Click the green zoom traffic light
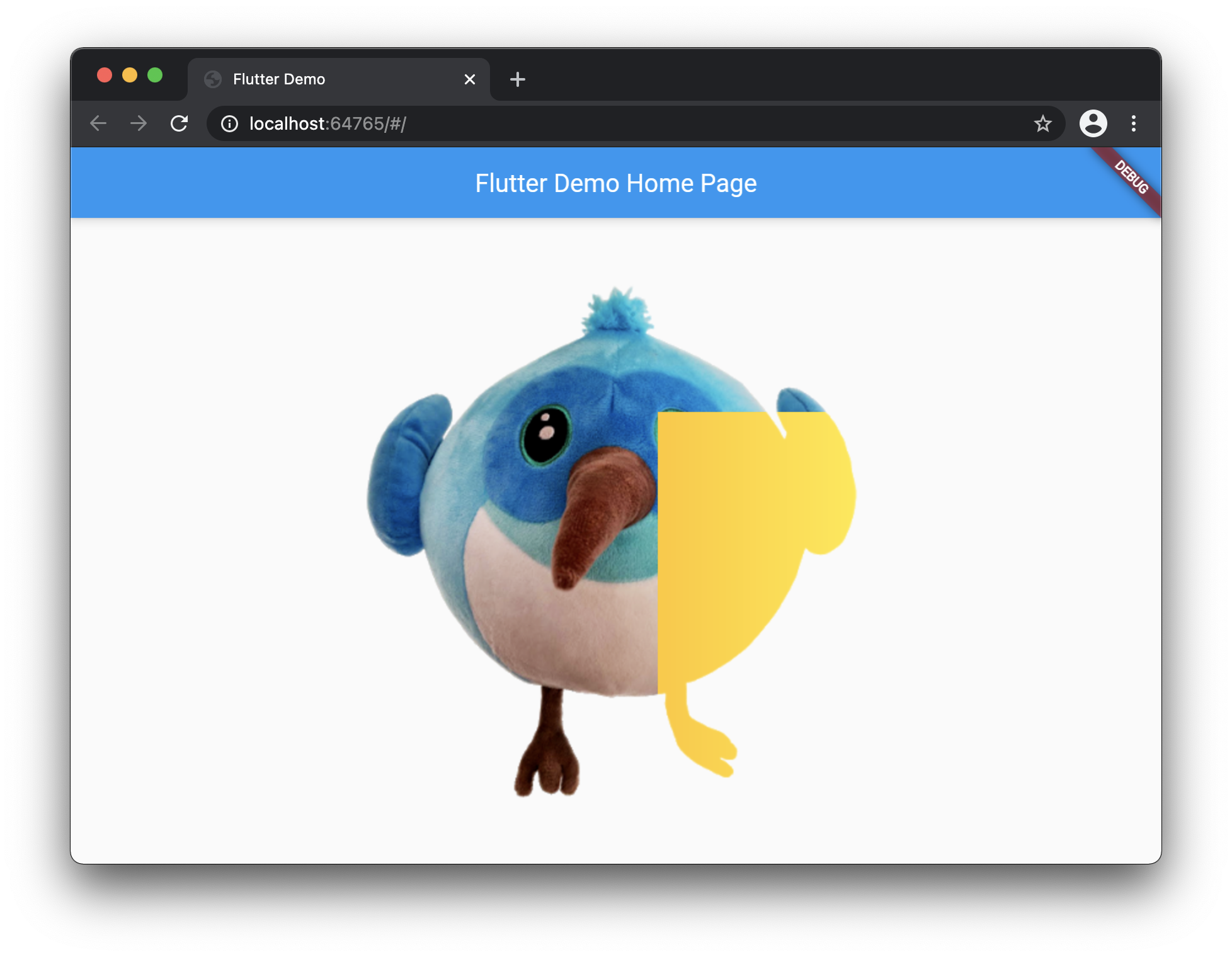This screenshot has width=1232, height=957. coord(155,74)
